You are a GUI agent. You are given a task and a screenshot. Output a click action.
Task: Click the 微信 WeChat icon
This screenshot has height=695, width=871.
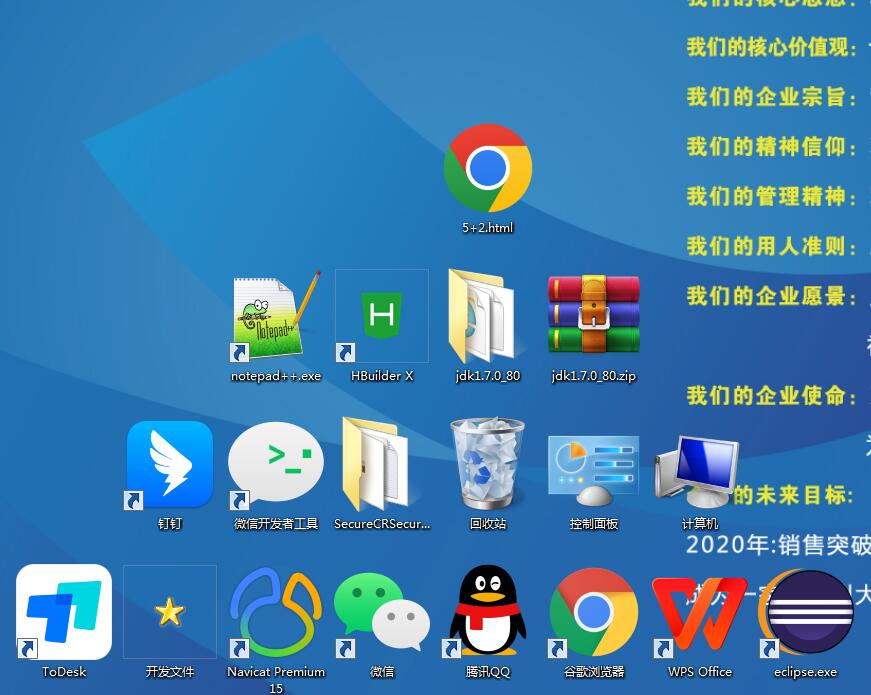click(x=381, y=612)
